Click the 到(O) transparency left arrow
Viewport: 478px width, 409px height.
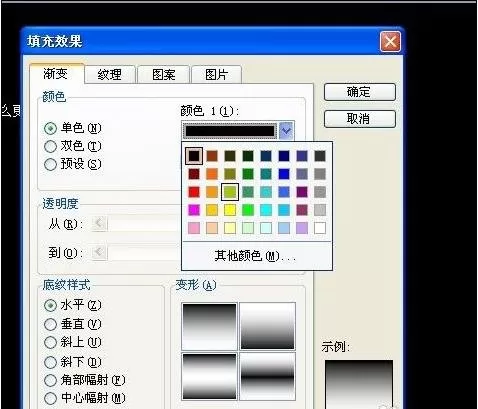pyautogui.click(x=99, y=252)
